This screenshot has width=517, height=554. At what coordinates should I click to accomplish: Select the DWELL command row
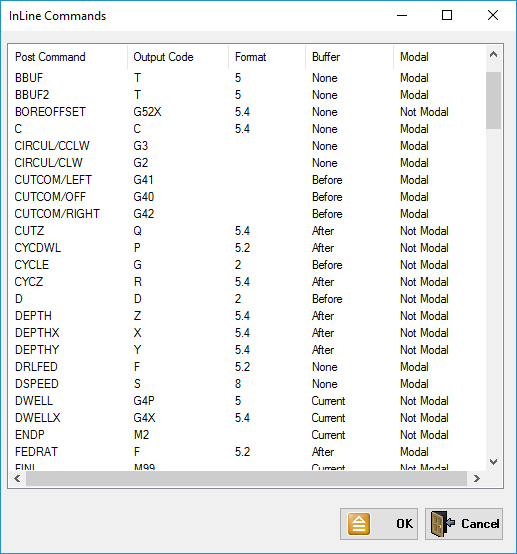pos(247,401)
